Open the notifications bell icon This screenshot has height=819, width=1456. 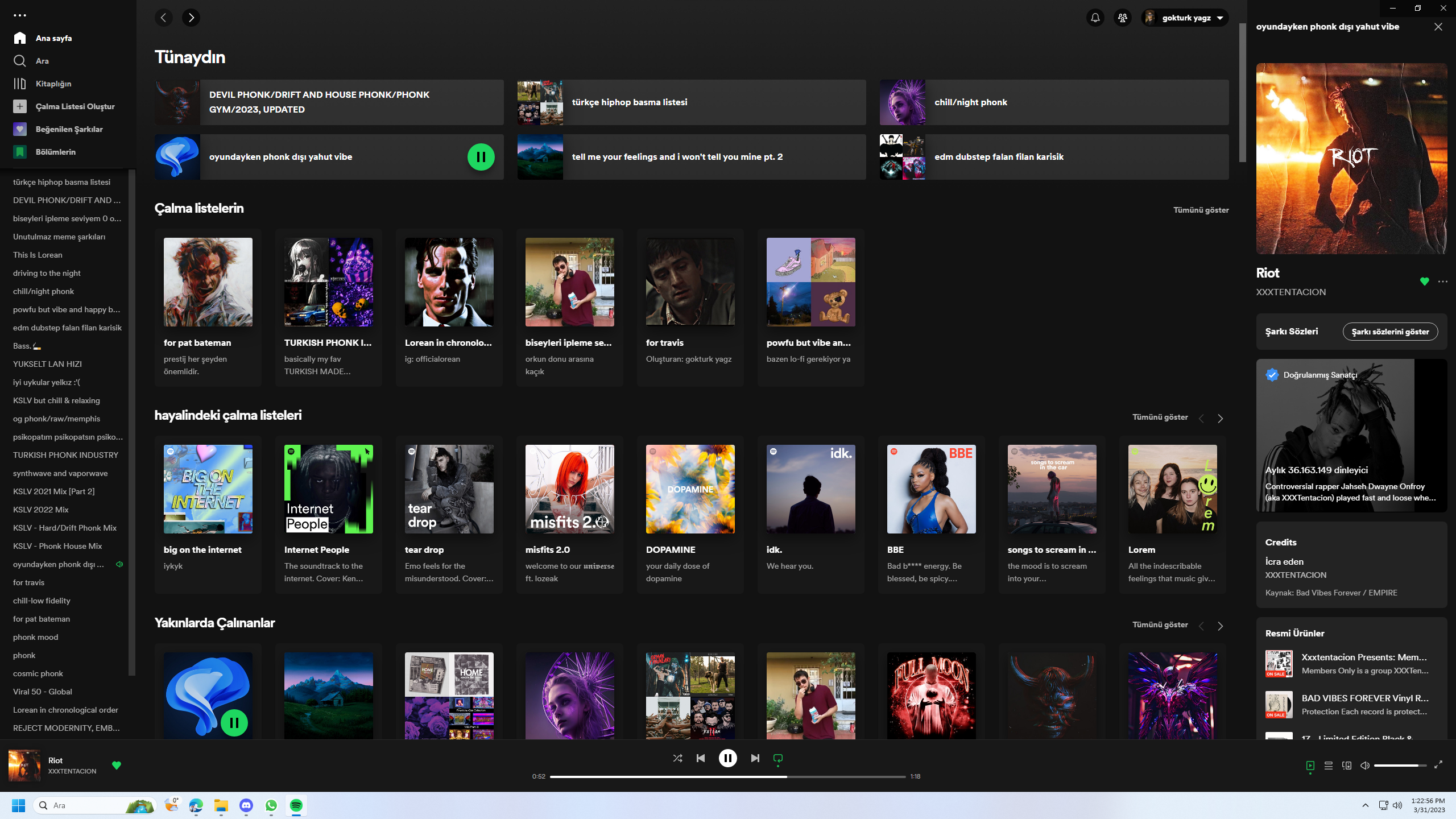point(1095,18)
